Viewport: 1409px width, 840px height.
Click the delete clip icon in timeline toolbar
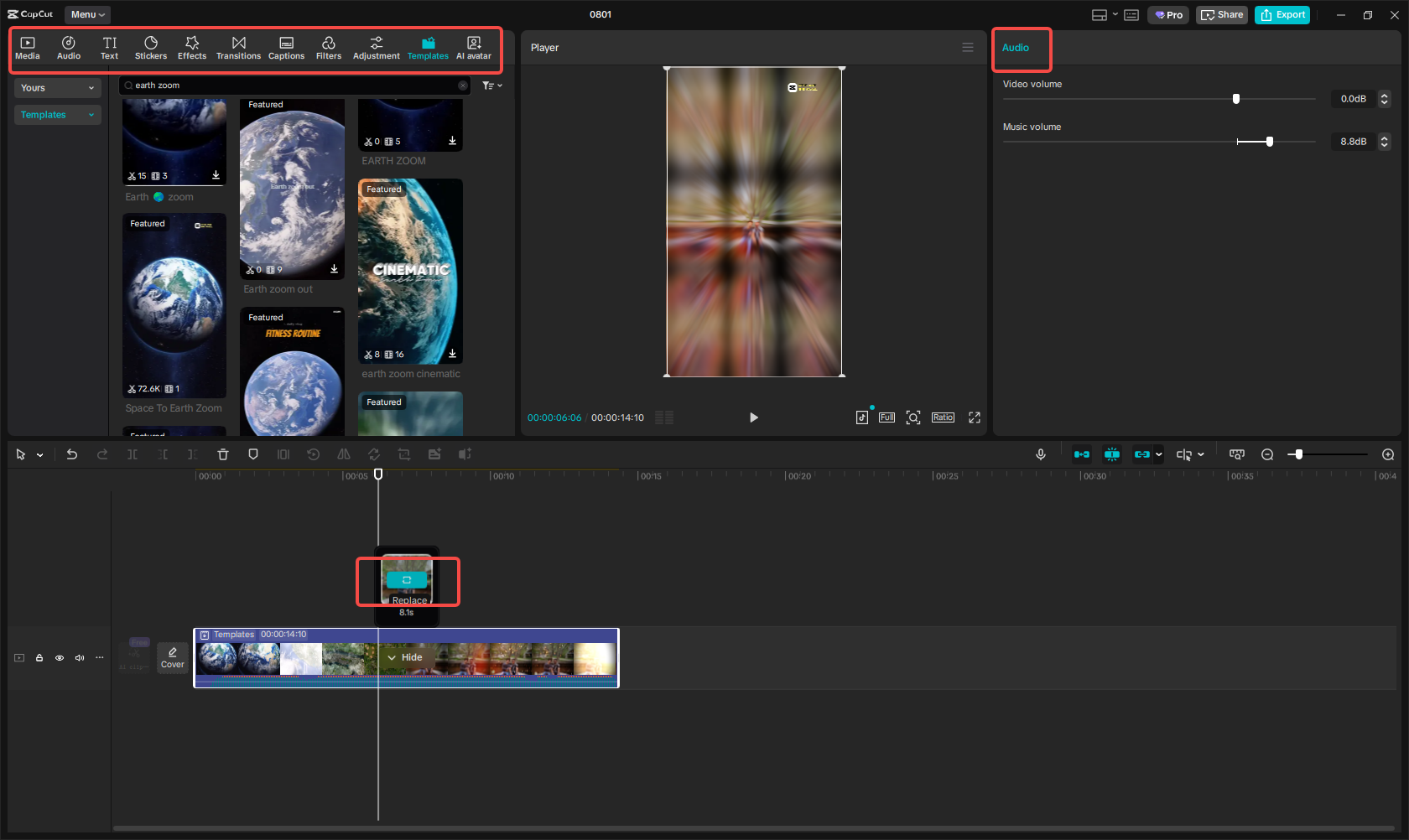pos(223,454)
